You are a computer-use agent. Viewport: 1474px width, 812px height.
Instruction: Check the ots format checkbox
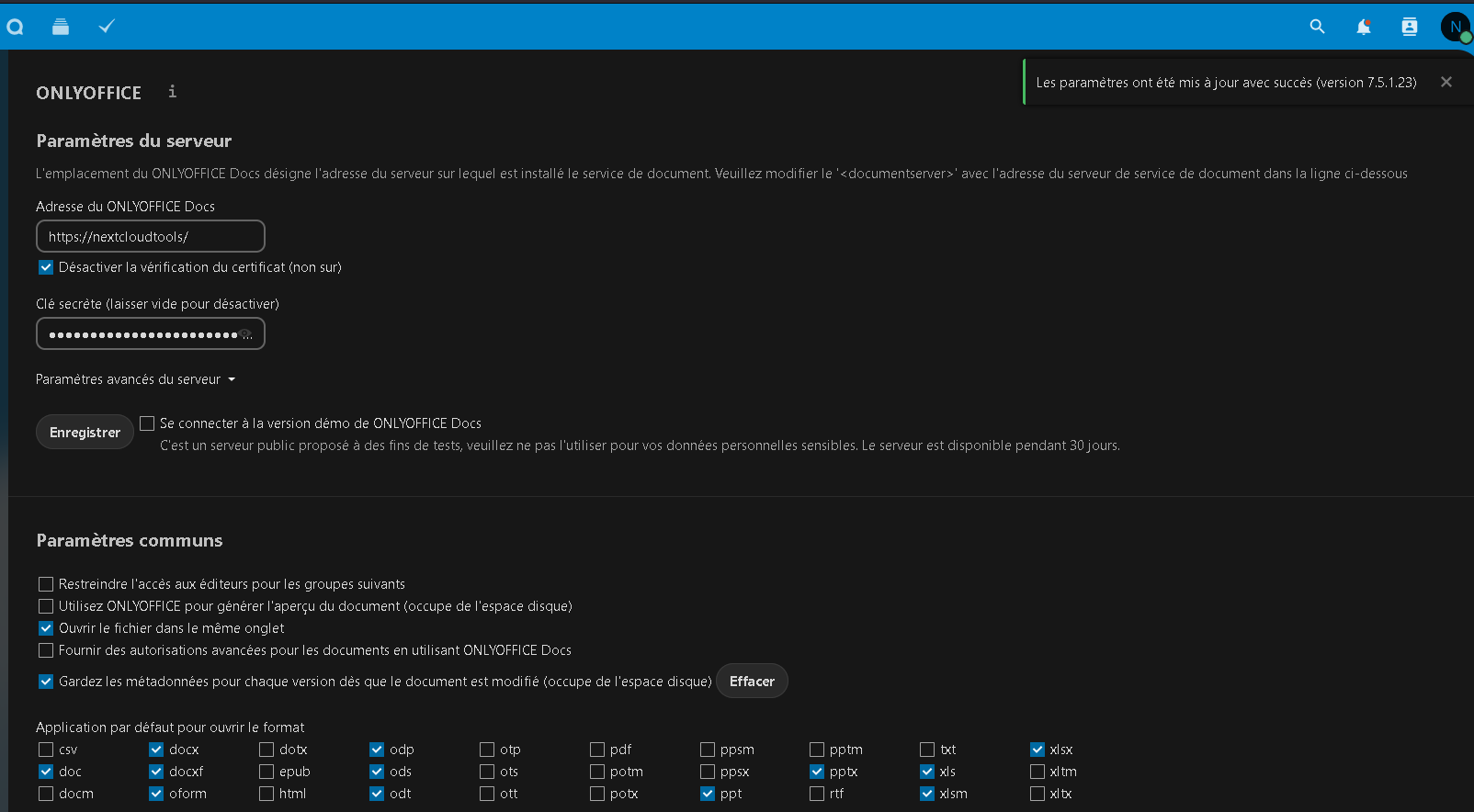(487, 772)
